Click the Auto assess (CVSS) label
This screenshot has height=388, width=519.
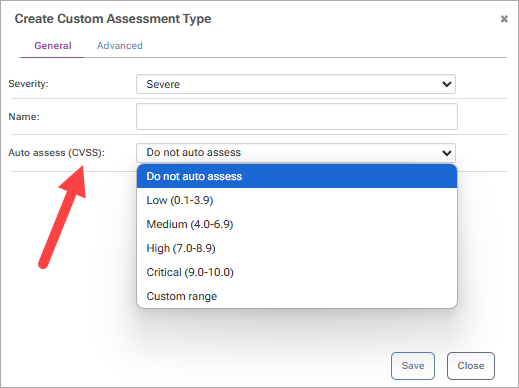coord(56,153)
